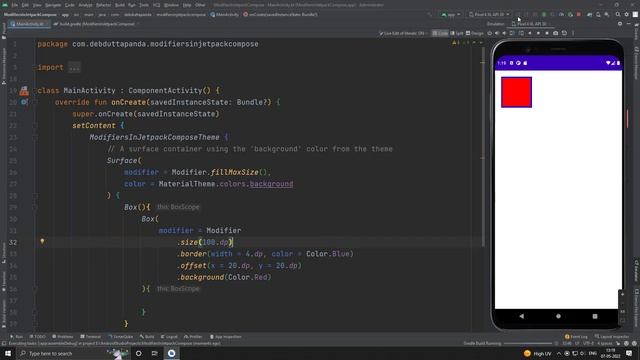Viewport: 640px width, 360px height.
Task: Open the Edit menu
Action: (x=25, y=5)
